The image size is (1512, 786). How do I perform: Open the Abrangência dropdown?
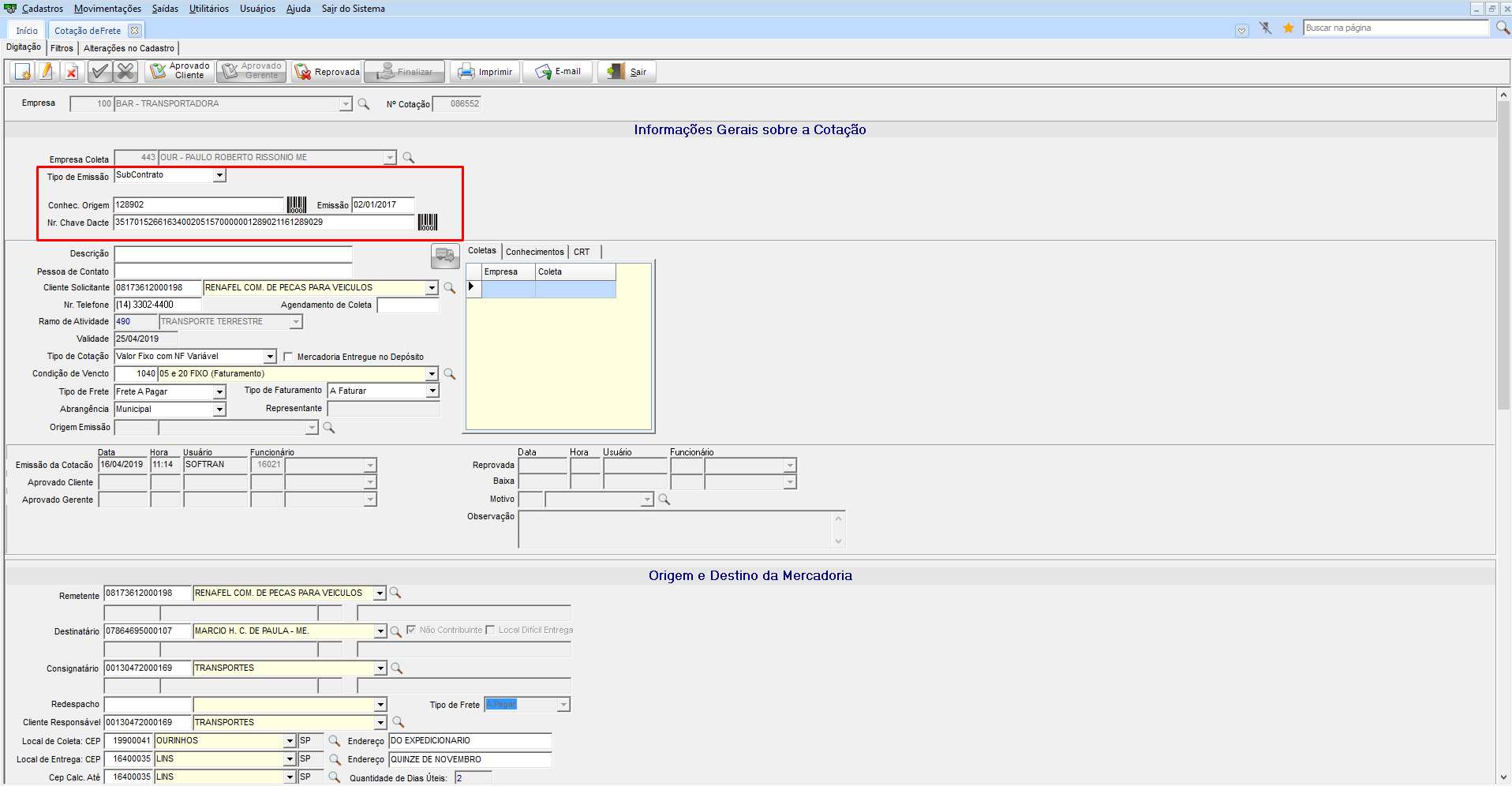click(x=219, y=410)
